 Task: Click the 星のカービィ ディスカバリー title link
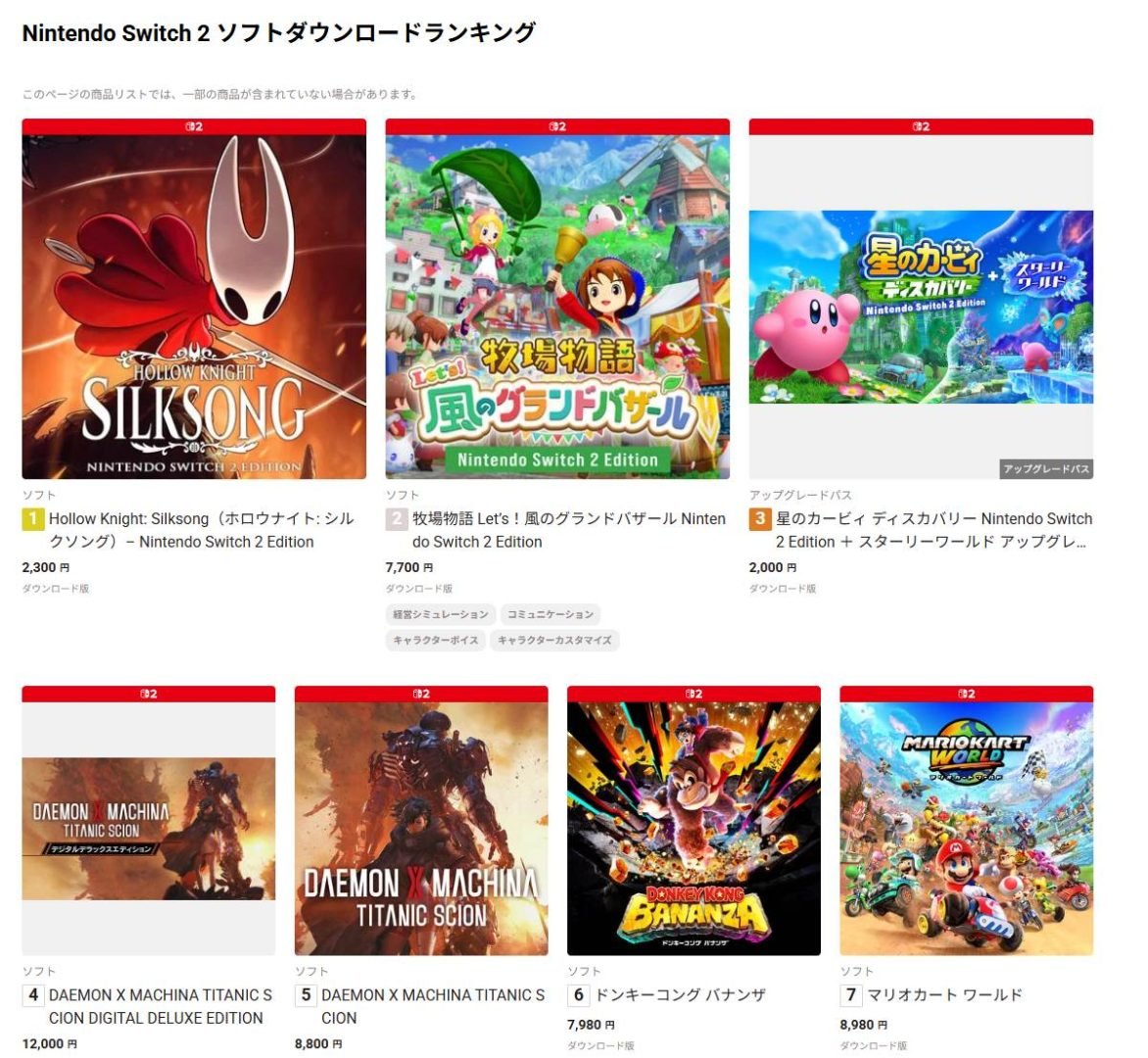[933, 530]
